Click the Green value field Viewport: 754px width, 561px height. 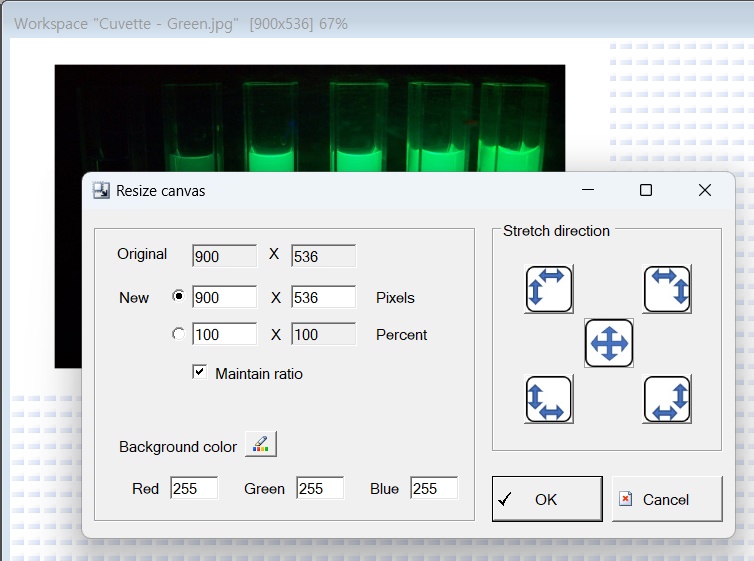(319, 488)
